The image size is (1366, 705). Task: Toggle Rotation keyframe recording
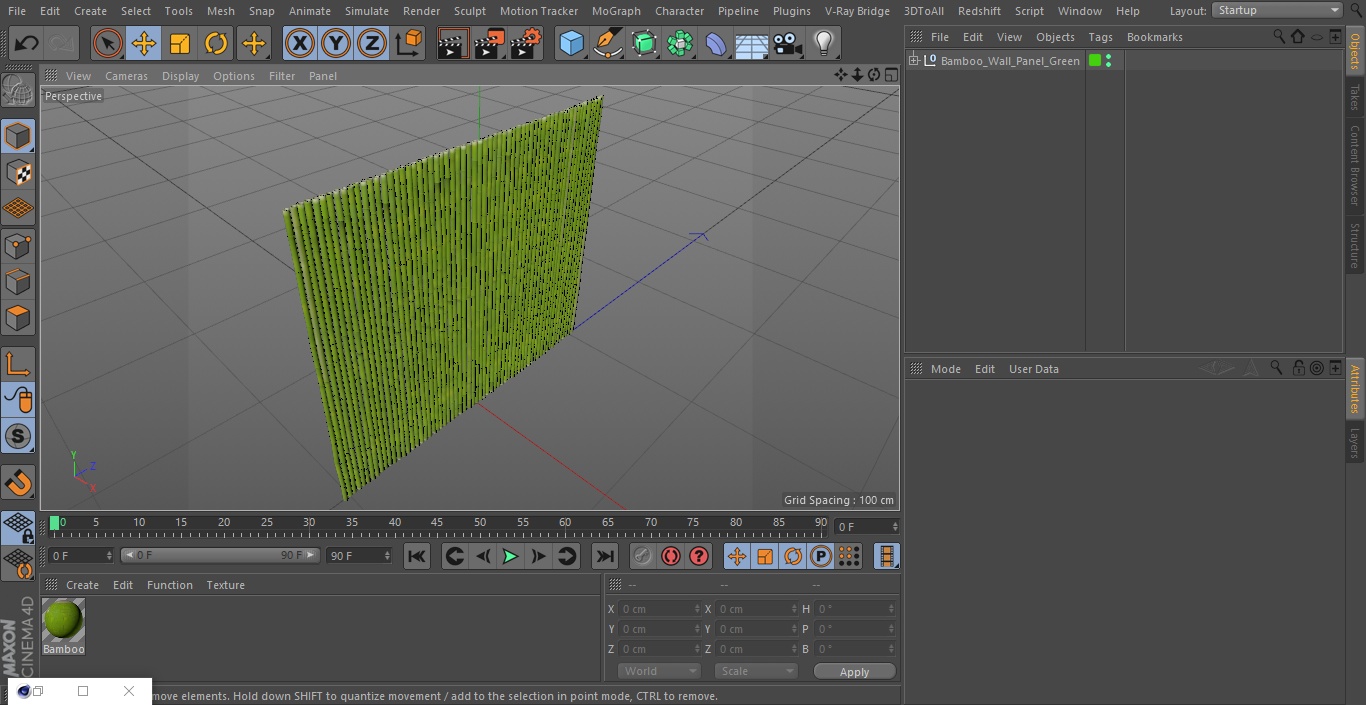tap(793, 556)
